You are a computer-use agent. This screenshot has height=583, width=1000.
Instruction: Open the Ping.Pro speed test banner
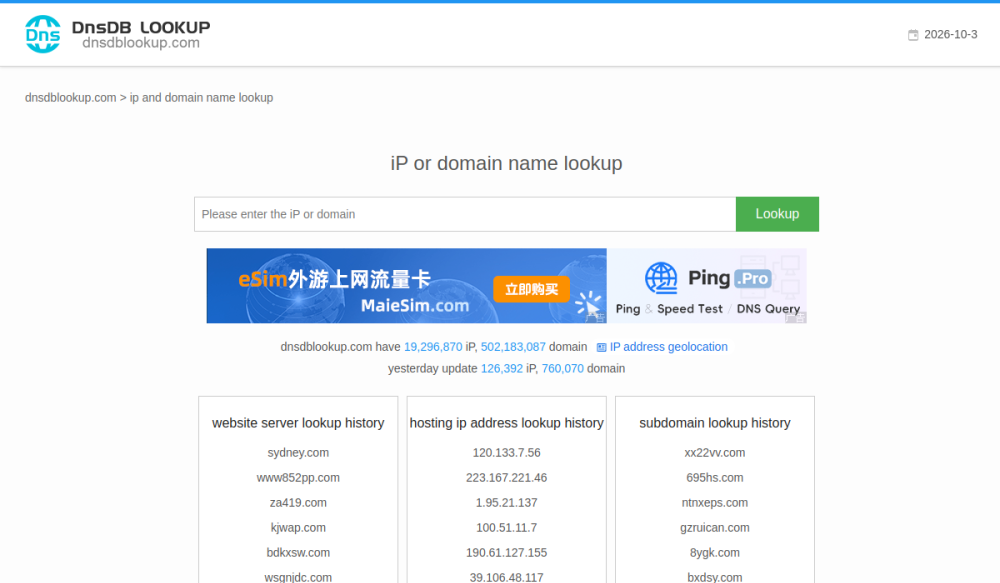point(707,286)
